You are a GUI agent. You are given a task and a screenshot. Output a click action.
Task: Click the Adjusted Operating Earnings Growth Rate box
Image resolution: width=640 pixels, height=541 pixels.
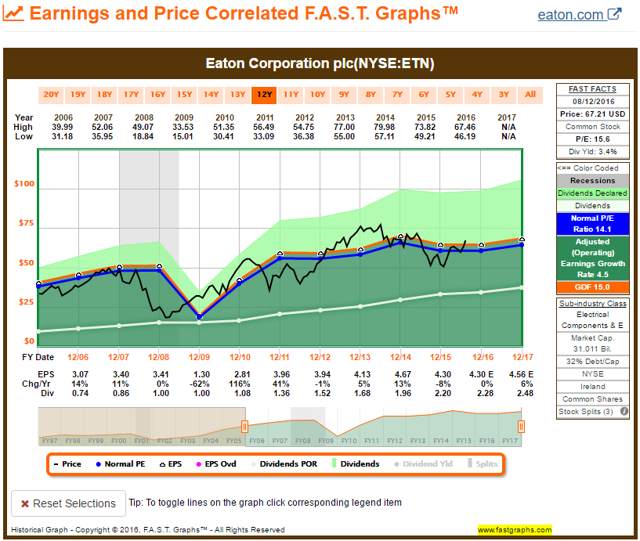point(593,258)
